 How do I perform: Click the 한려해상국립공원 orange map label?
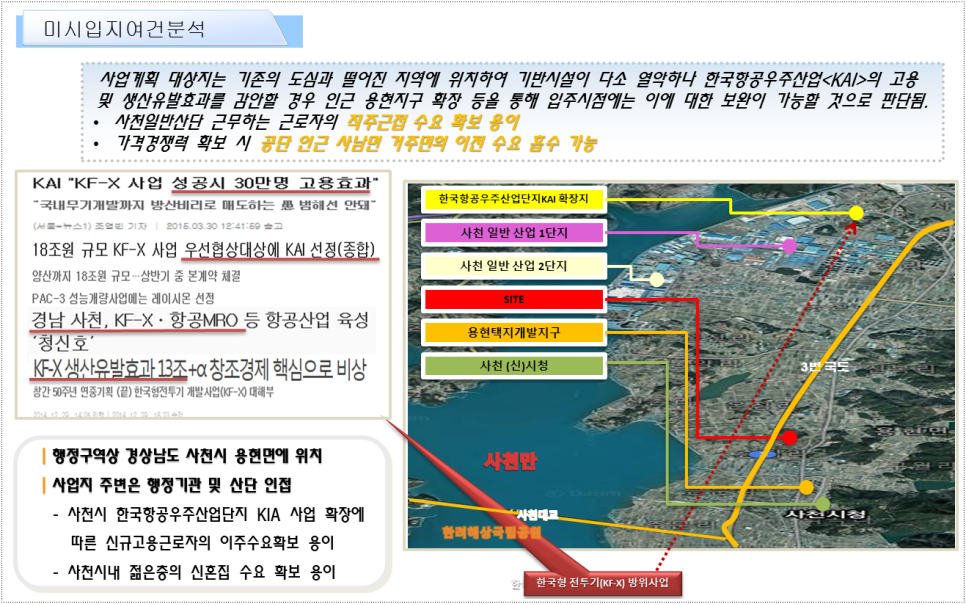pos(491,531)
